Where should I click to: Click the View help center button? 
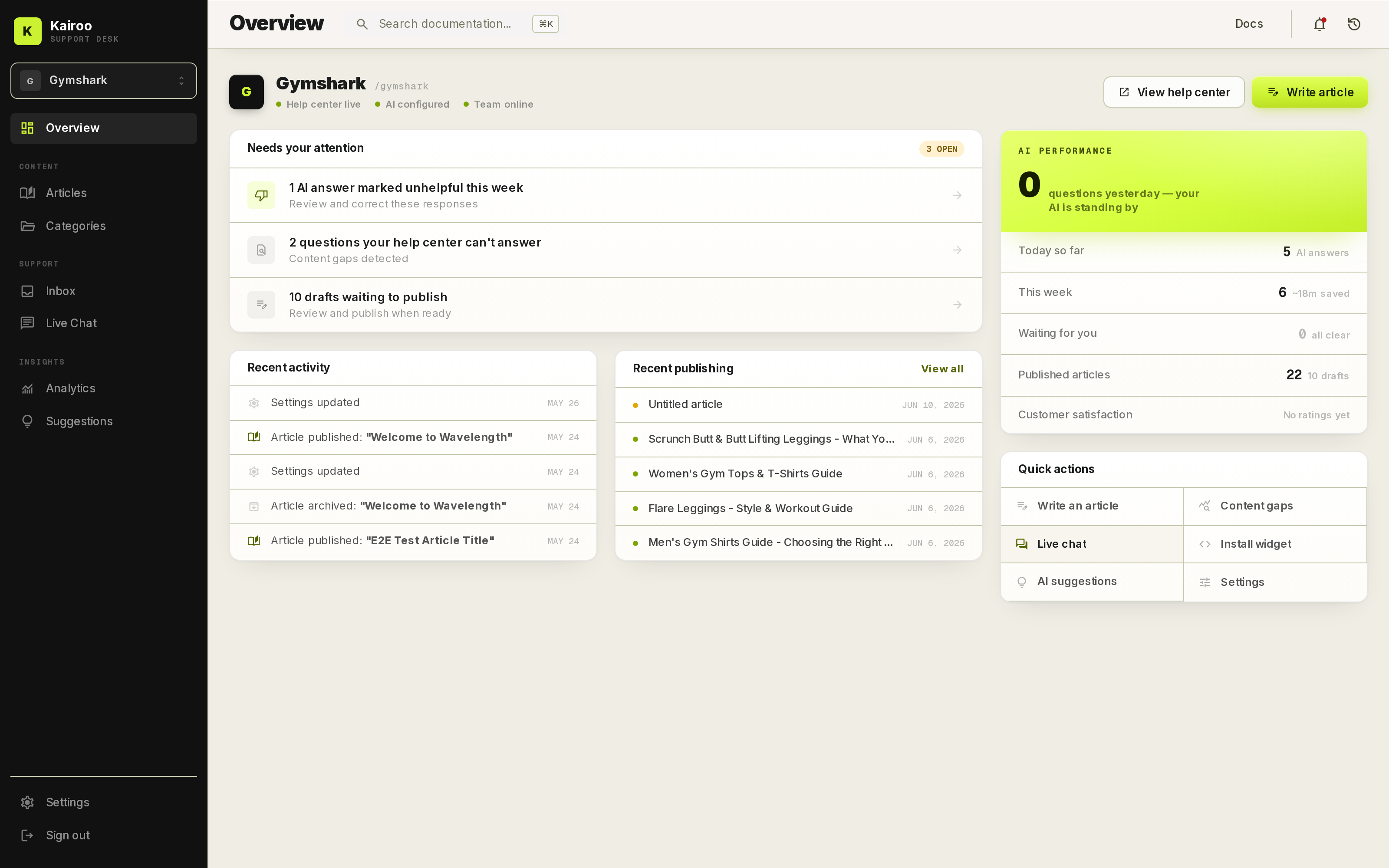(1174, 92)
